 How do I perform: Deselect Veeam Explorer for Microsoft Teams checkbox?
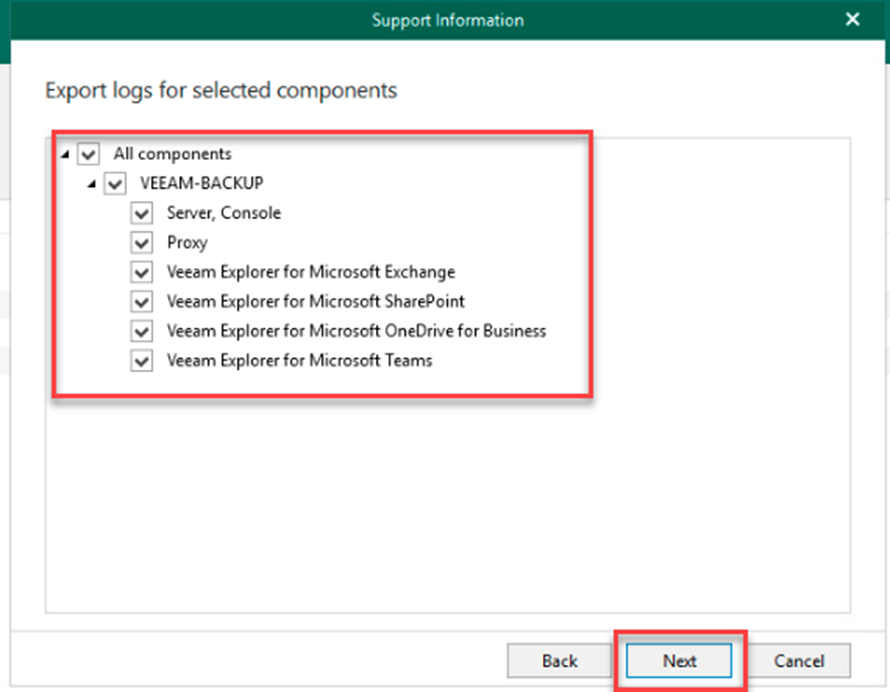[x=142, y=360]
